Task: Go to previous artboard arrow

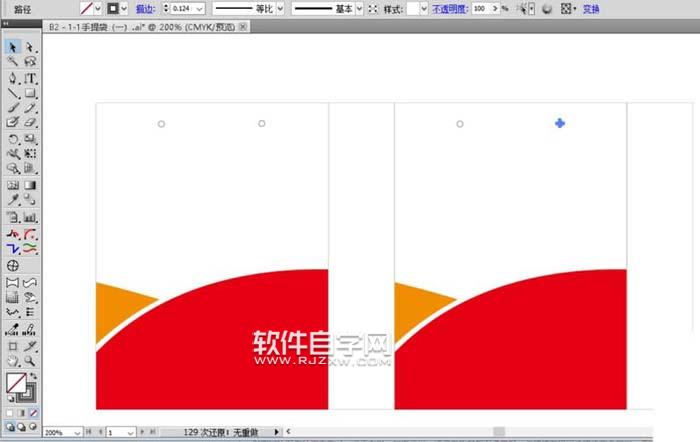Action: click(x=100, y=432)
